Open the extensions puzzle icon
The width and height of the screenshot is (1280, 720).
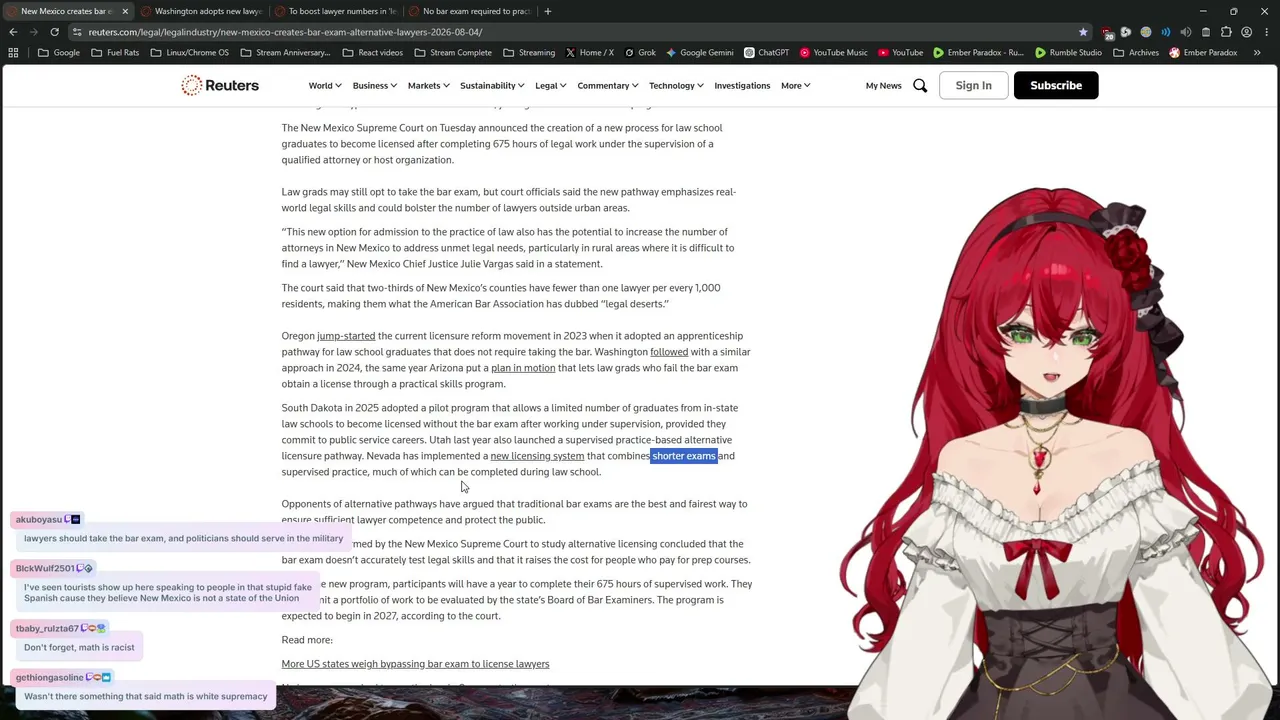coord(1226,32)
